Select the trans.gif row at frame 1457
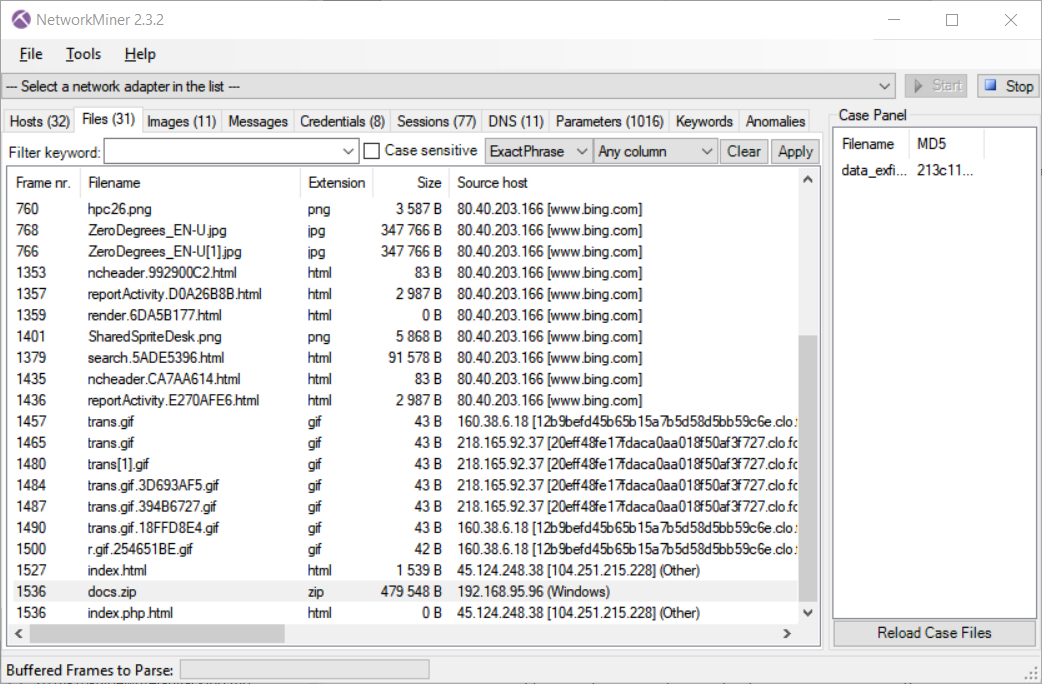 tap(404, 421)
